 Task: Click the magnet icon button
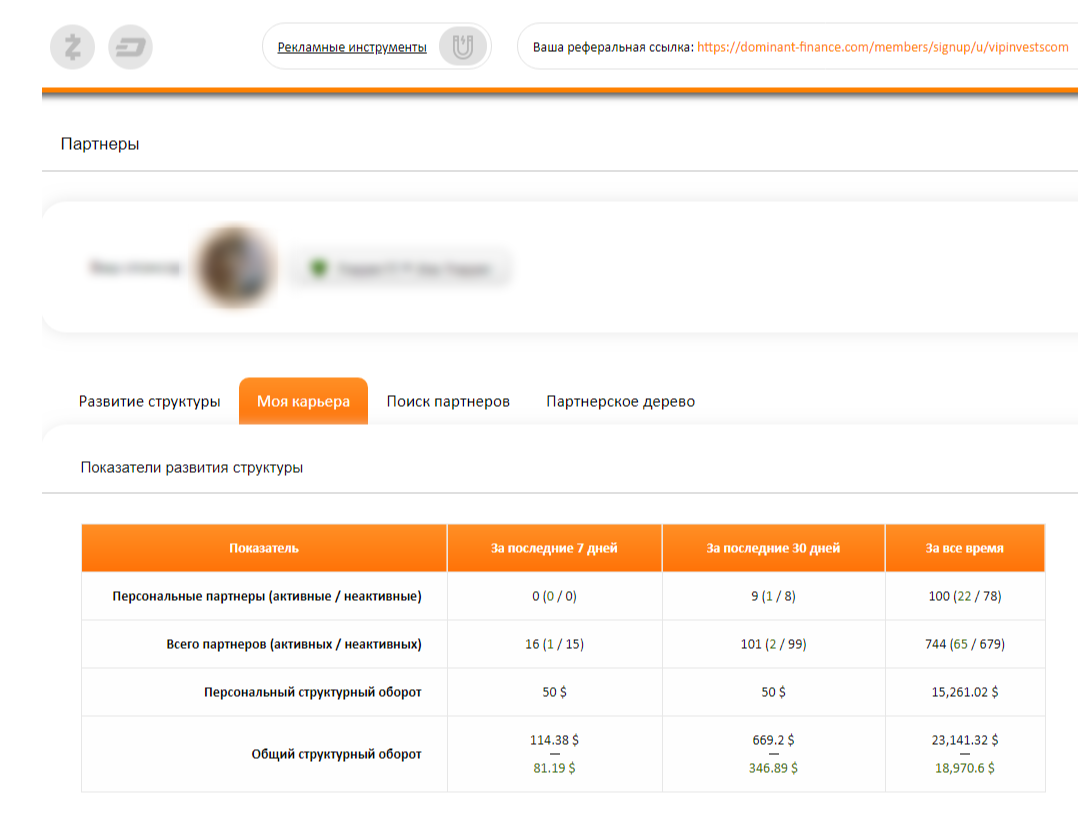(x=462, y=47)
